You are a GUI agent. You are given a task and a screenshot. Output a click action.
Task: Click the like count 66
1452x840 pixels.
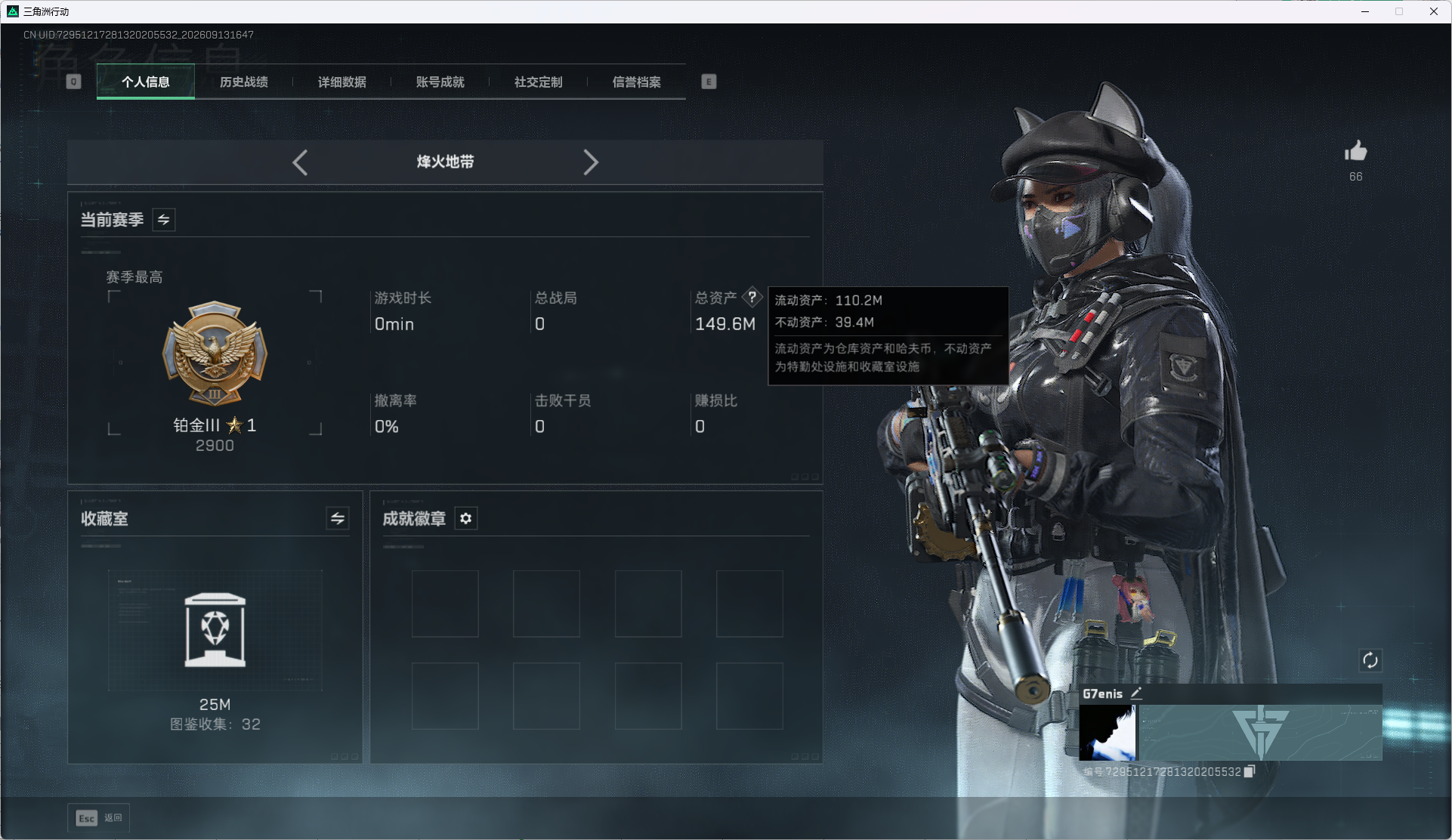coord(1356,177)
